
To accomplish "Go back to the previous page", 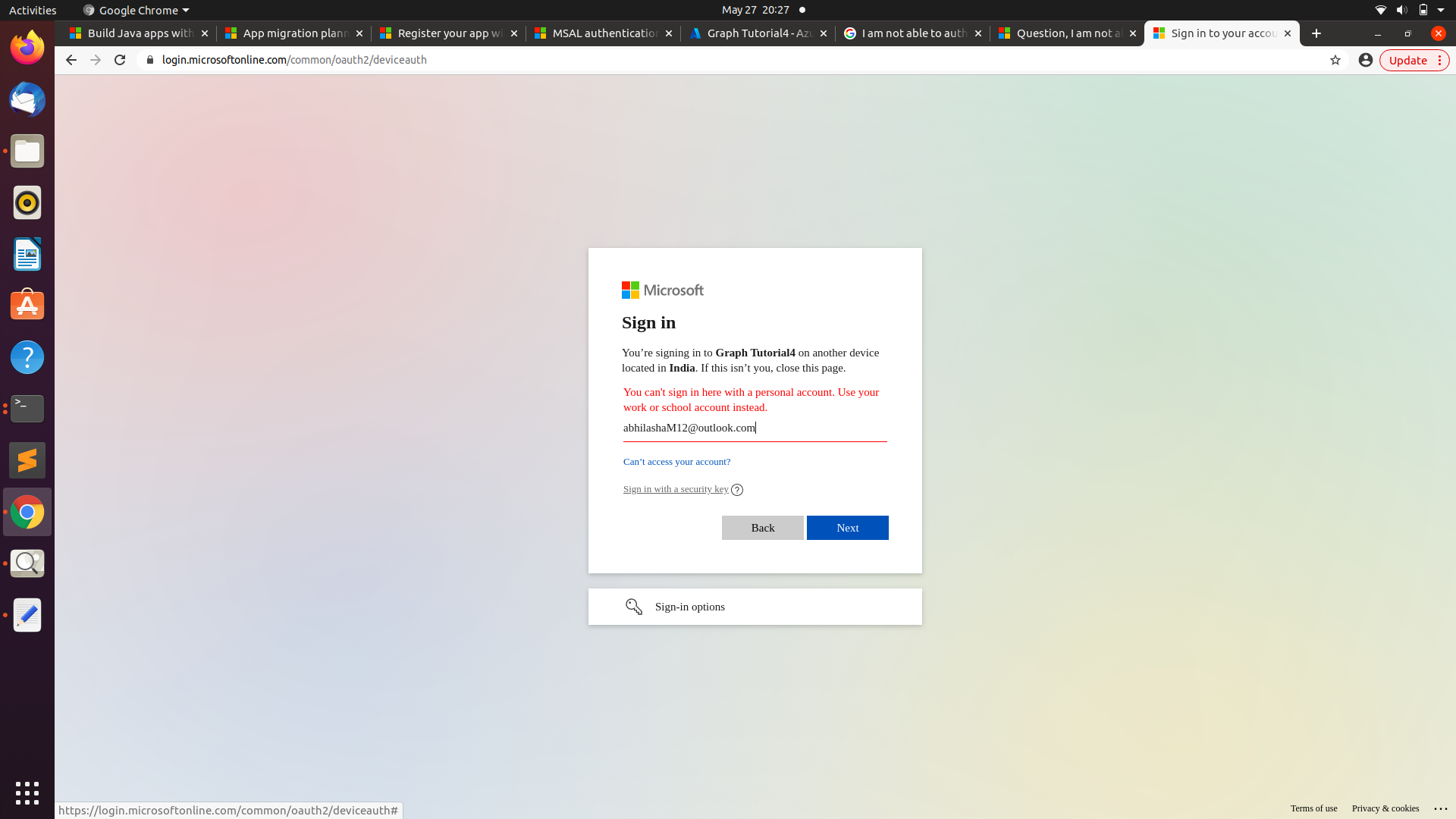I will click(71, 60).
